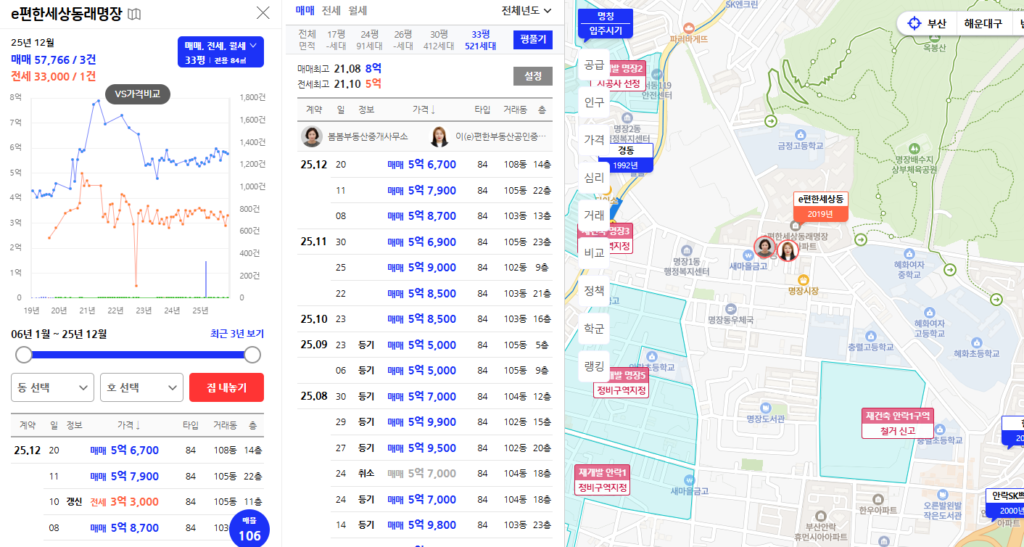Click the round blue 106 badge button
The height and width of the screenshot is (547, 1024).
point(249,530)
